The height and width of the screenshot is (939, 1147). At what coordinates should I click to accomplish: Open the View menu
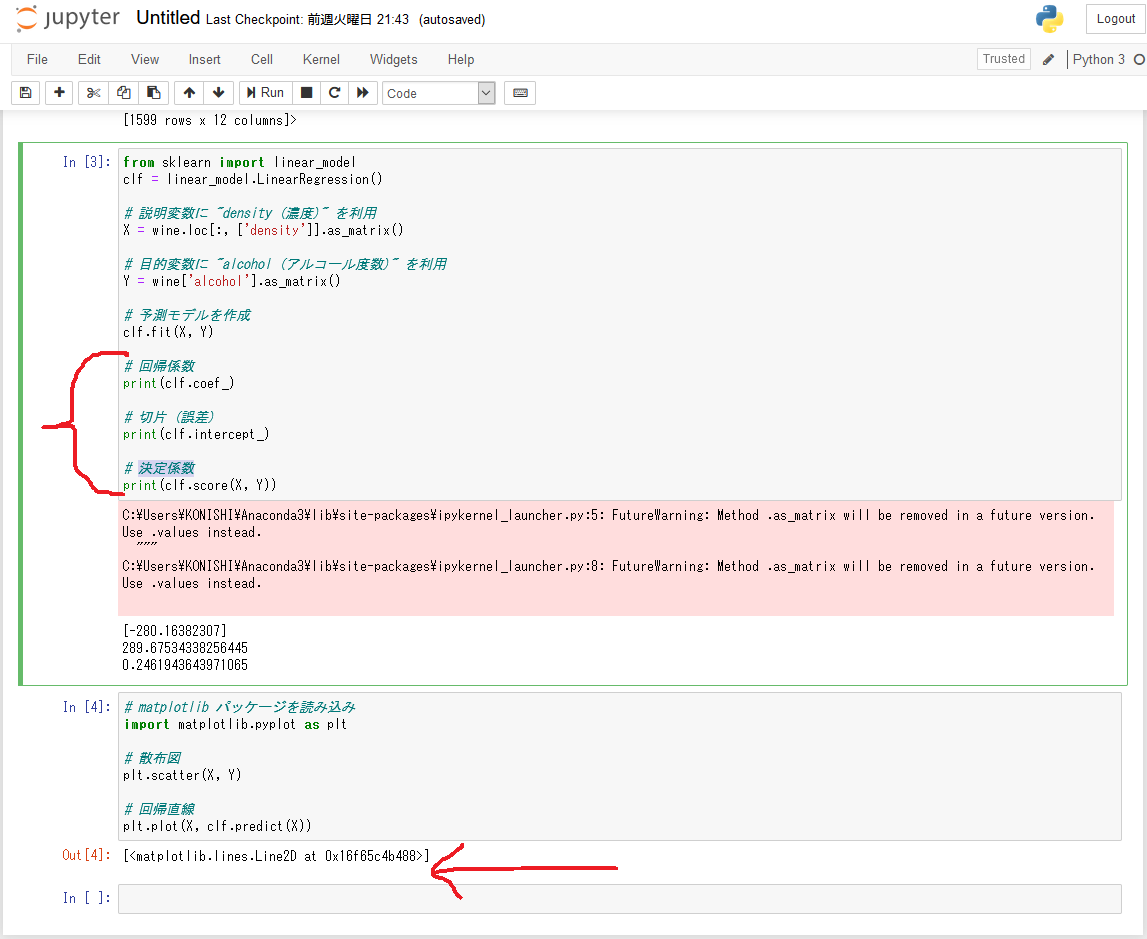(x=145, y=59)
